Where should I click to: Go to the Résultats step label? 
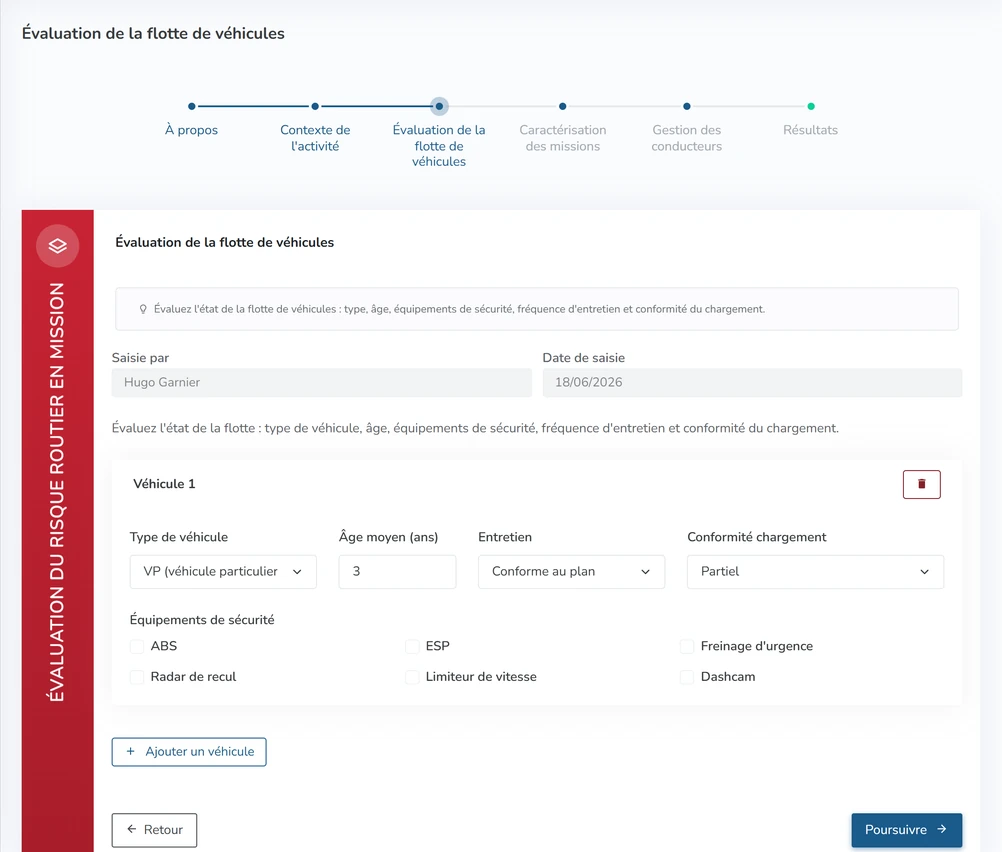click(x=810, y=130)
